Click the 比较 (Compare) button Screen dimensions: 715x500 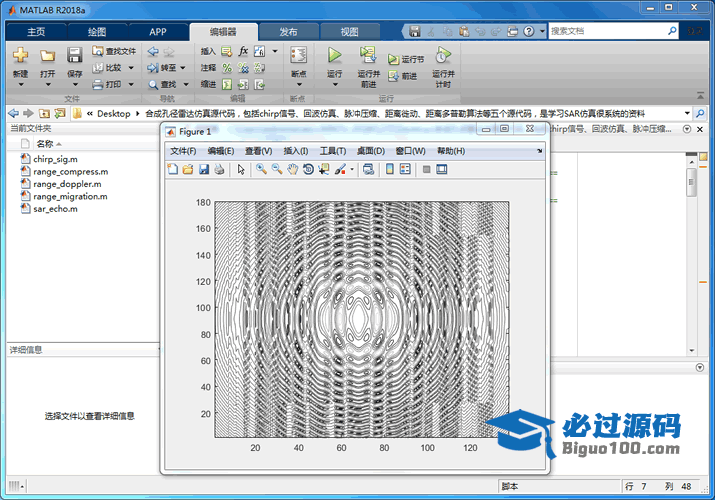pos(108,68)
